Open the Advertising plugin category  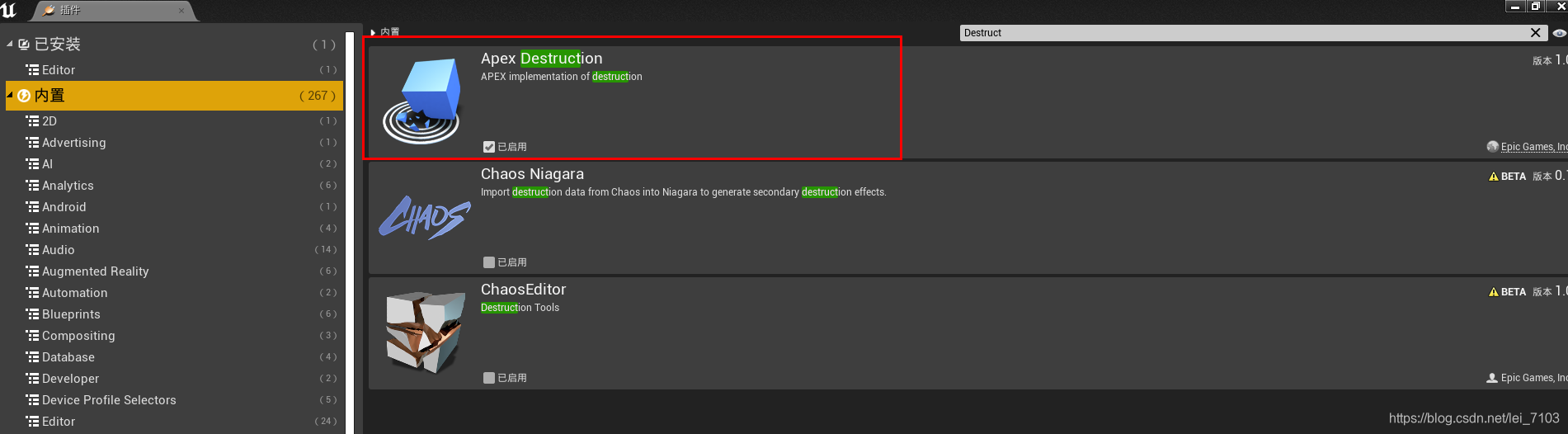tap(174, 143)
